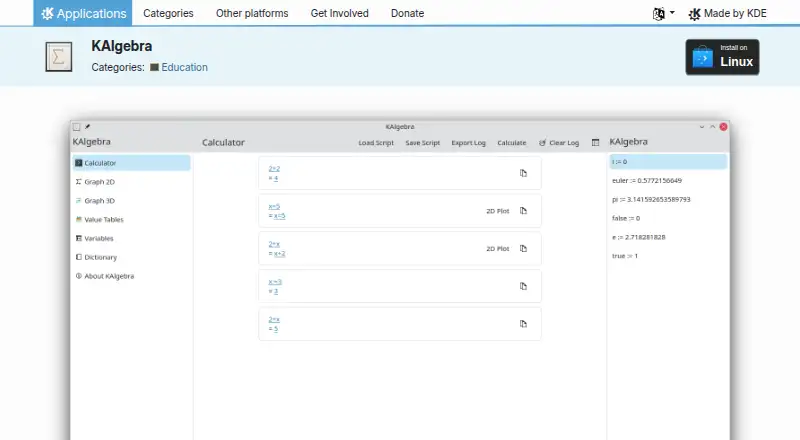
Task: Copy the 2+2 = 4 result
Action: point(523,173)
